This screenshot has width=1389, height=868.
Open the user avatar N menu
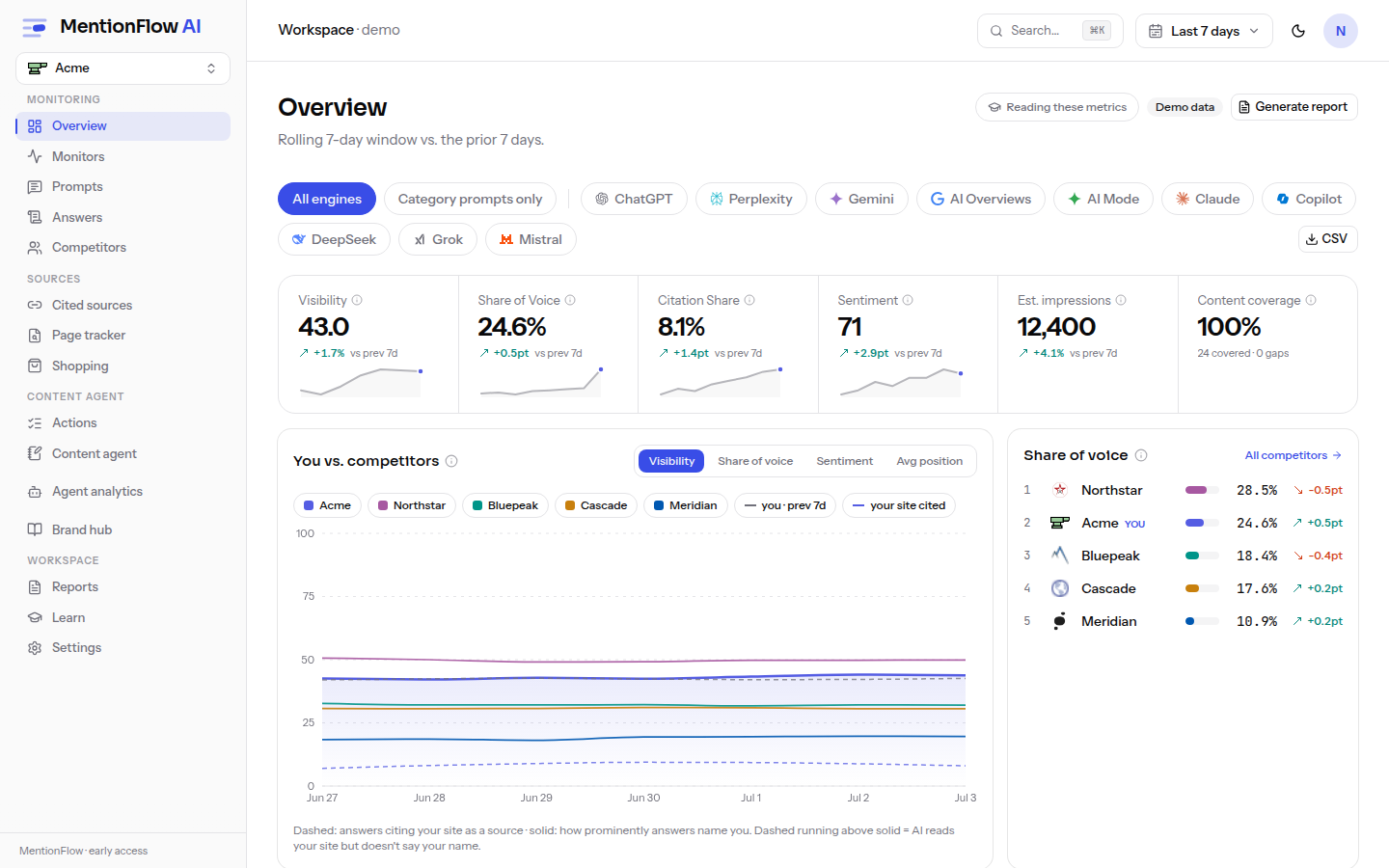tap(1341, 31)
